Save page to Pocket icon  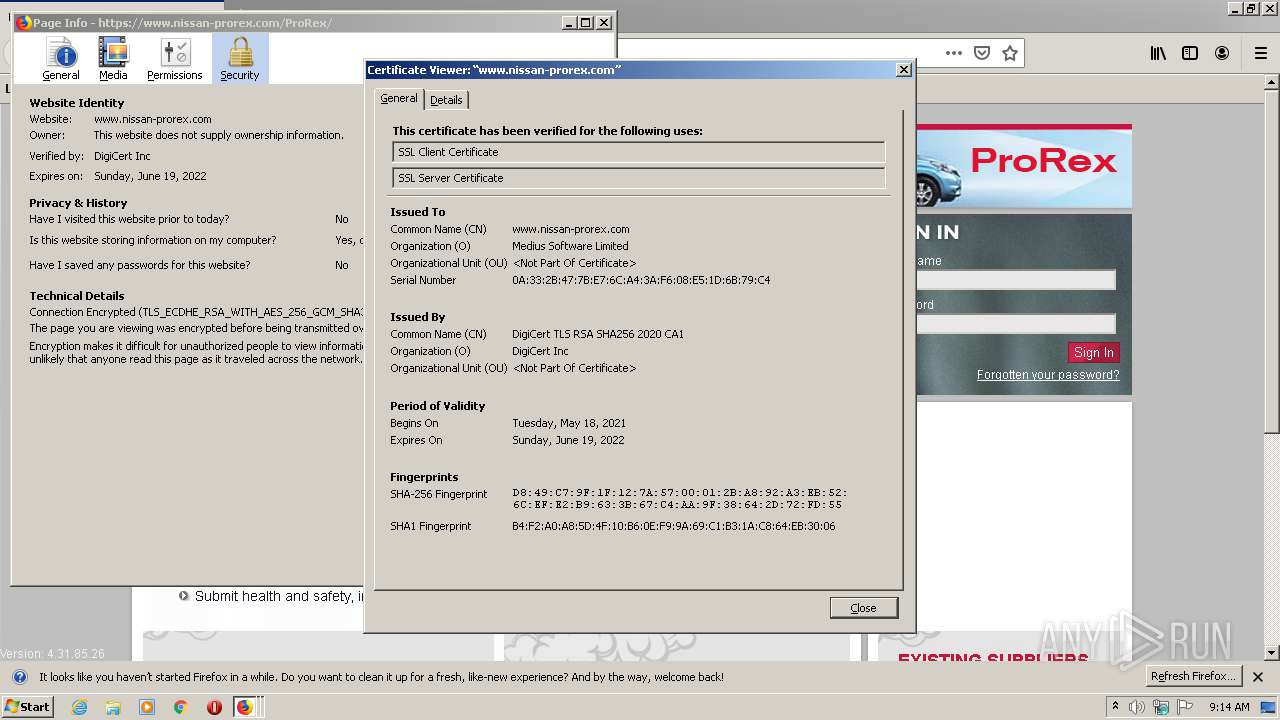[x=982, y=53]
